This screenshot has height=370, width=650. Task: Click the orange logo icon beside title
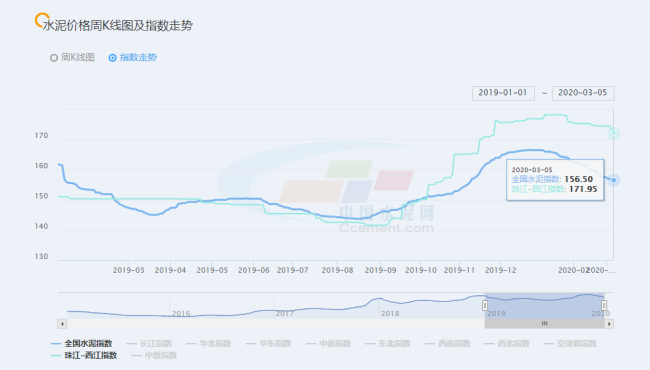click(x=41, y=20)
